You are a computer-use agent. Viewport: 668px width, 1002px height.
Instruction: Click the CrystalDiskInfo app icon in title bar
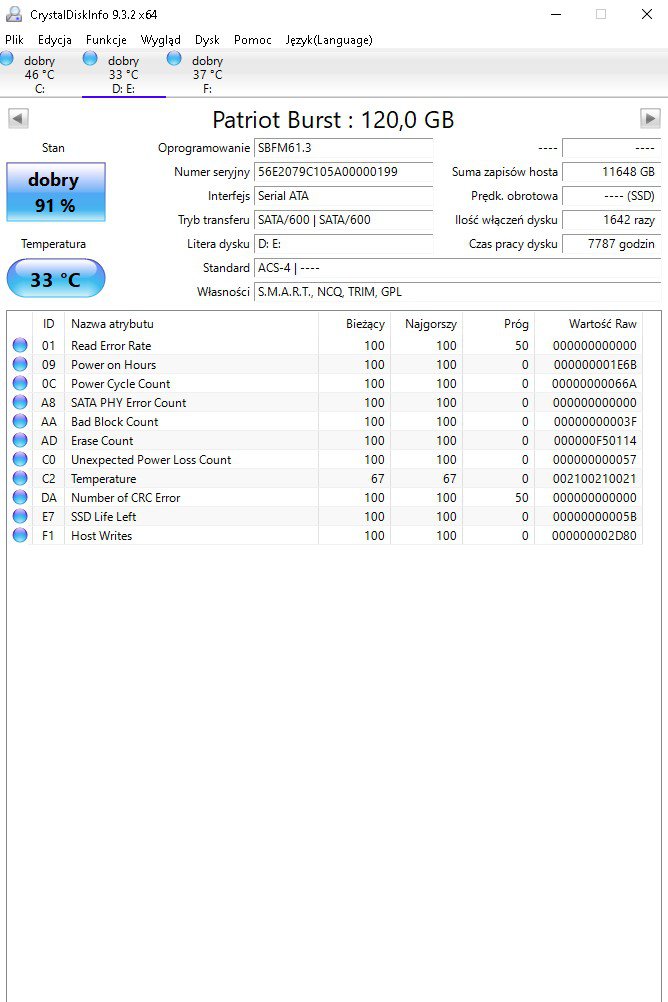[13, 14]
